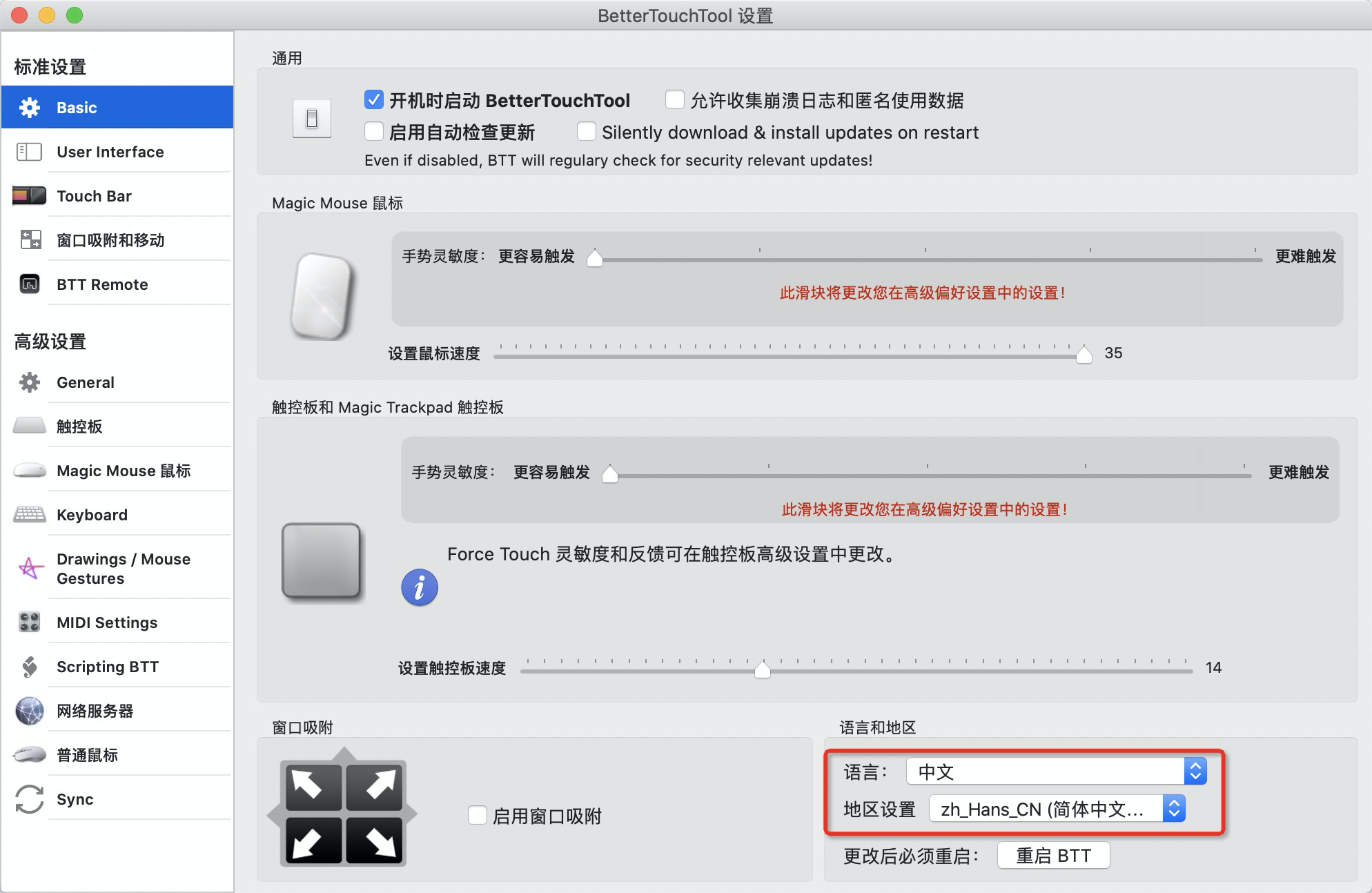This screenshot has width=1372, height=893.
Task: Set mouse speed slider handle at 35
Action: click(x=1084, y=354)
